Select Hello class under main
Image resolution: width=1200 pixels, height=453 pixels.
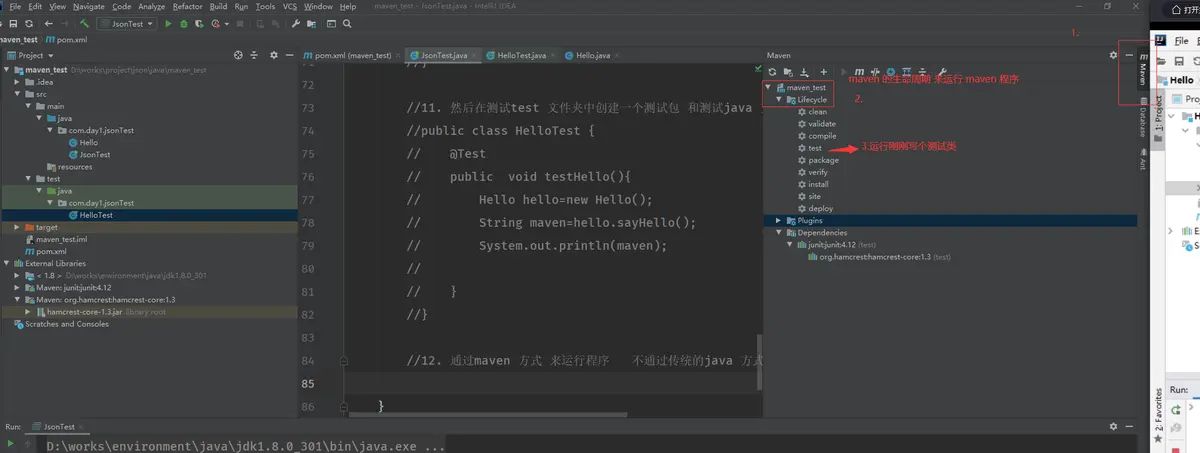point(88,142)
